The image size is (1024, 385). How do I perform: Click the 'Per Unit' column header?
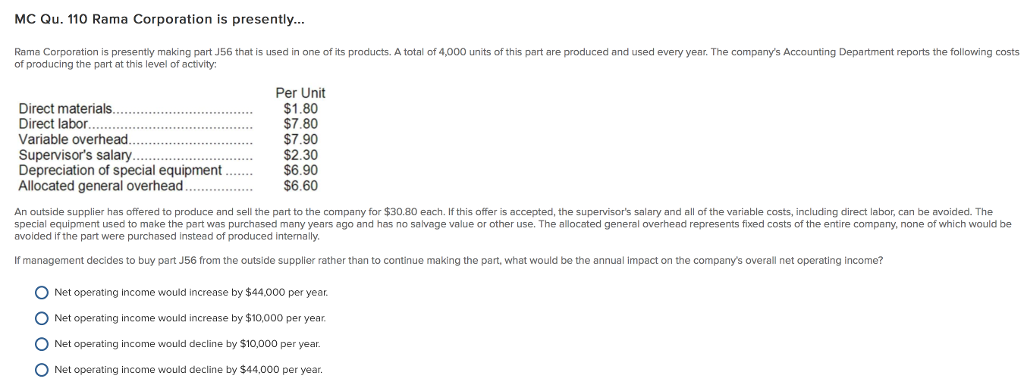(x=300, y=93)
